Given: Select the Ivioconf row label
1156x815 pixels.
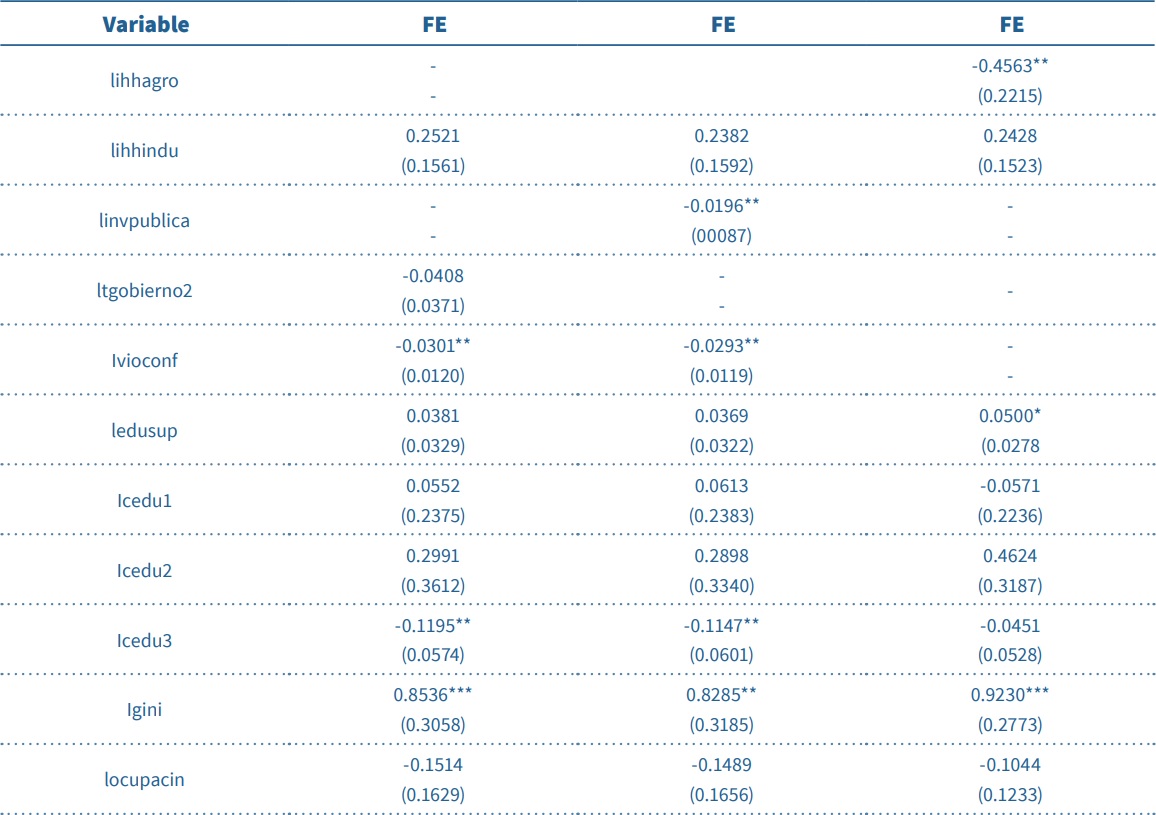Looking at the screenshot, I should click(x=145, y=361).
